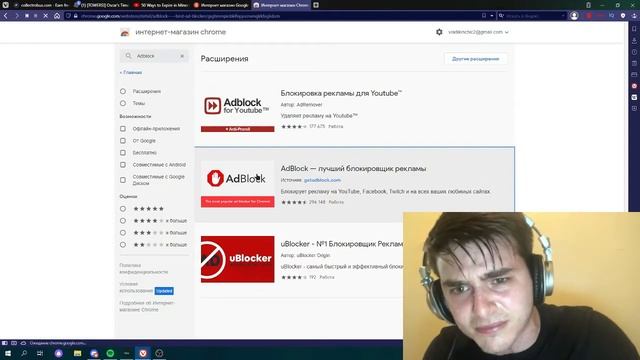The width and height of the screenshot is (640, 360).
Task: Click the uBlocker red thumbnail
Action: 238,259
